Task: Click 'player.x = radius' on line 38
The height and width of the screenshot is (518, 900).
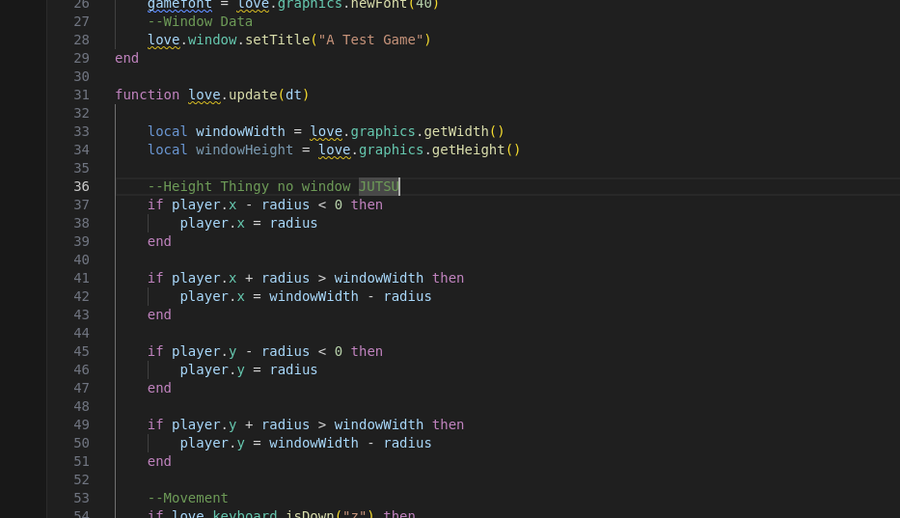Action: pyautogui.click(x=249, y=223)
